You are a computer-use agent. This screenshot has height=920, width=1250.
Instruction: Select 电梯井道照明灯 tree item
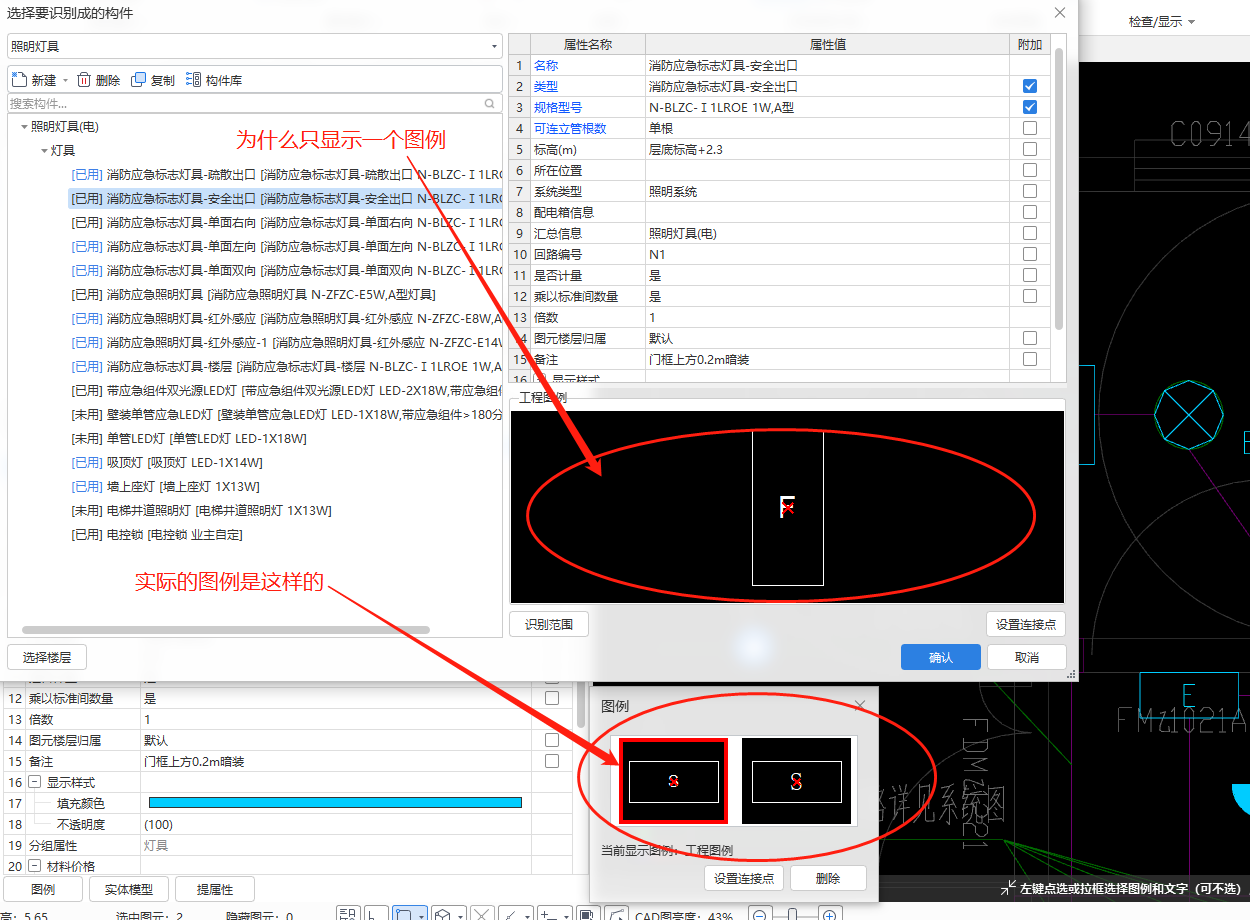202,511
